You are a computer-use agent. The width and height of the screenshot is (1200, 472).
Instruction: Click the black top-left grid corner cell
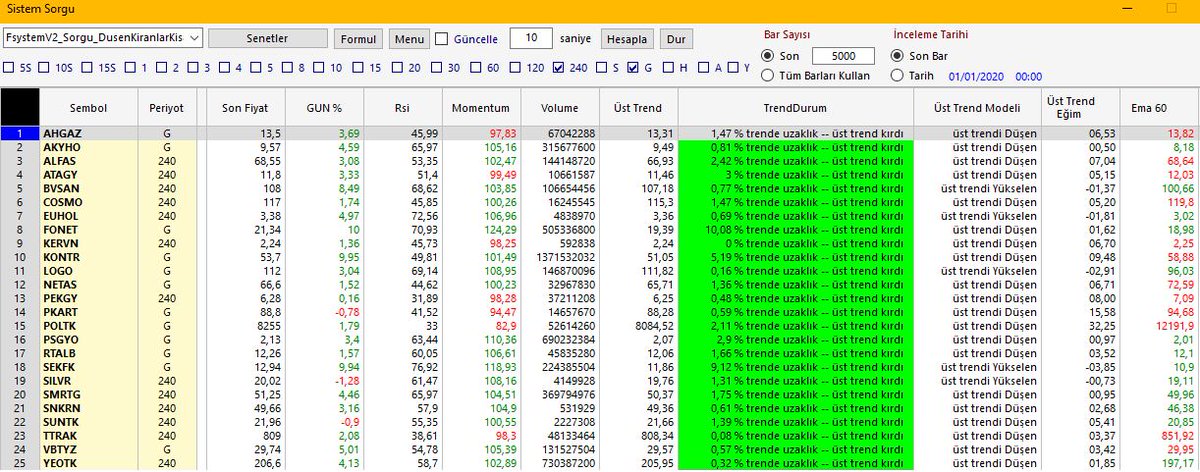point(20,107)
